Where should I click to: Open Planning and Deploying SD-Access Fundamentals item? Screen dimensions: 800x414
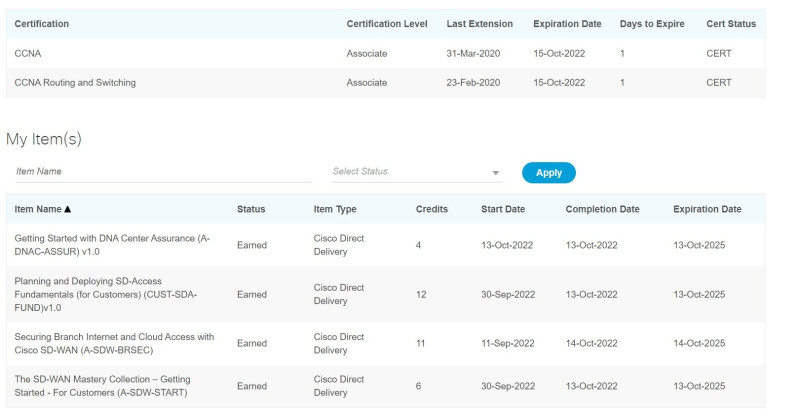106,295
